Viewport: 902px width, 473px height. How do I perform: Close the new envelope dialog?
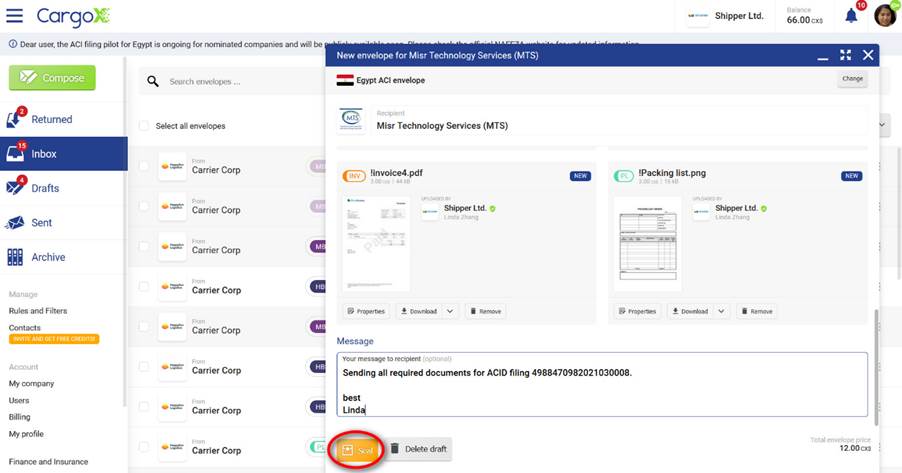click(x=868, y=55)
